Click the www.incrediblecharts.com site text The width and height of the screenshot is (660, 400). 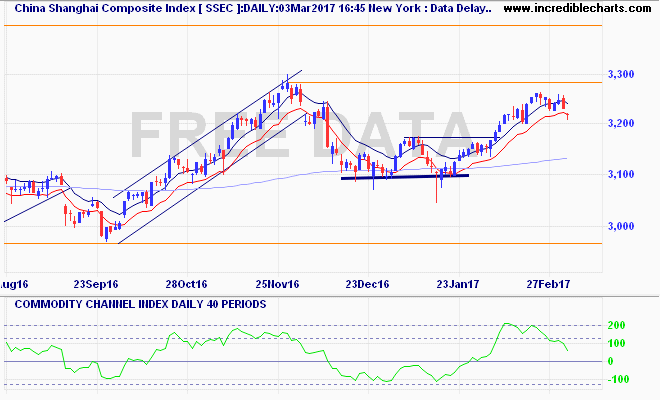pyautogui.click(x=577, y=8)
